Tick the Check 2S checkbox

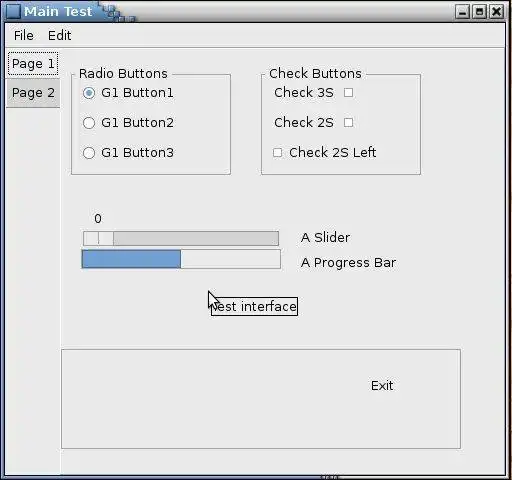[348, 122]
